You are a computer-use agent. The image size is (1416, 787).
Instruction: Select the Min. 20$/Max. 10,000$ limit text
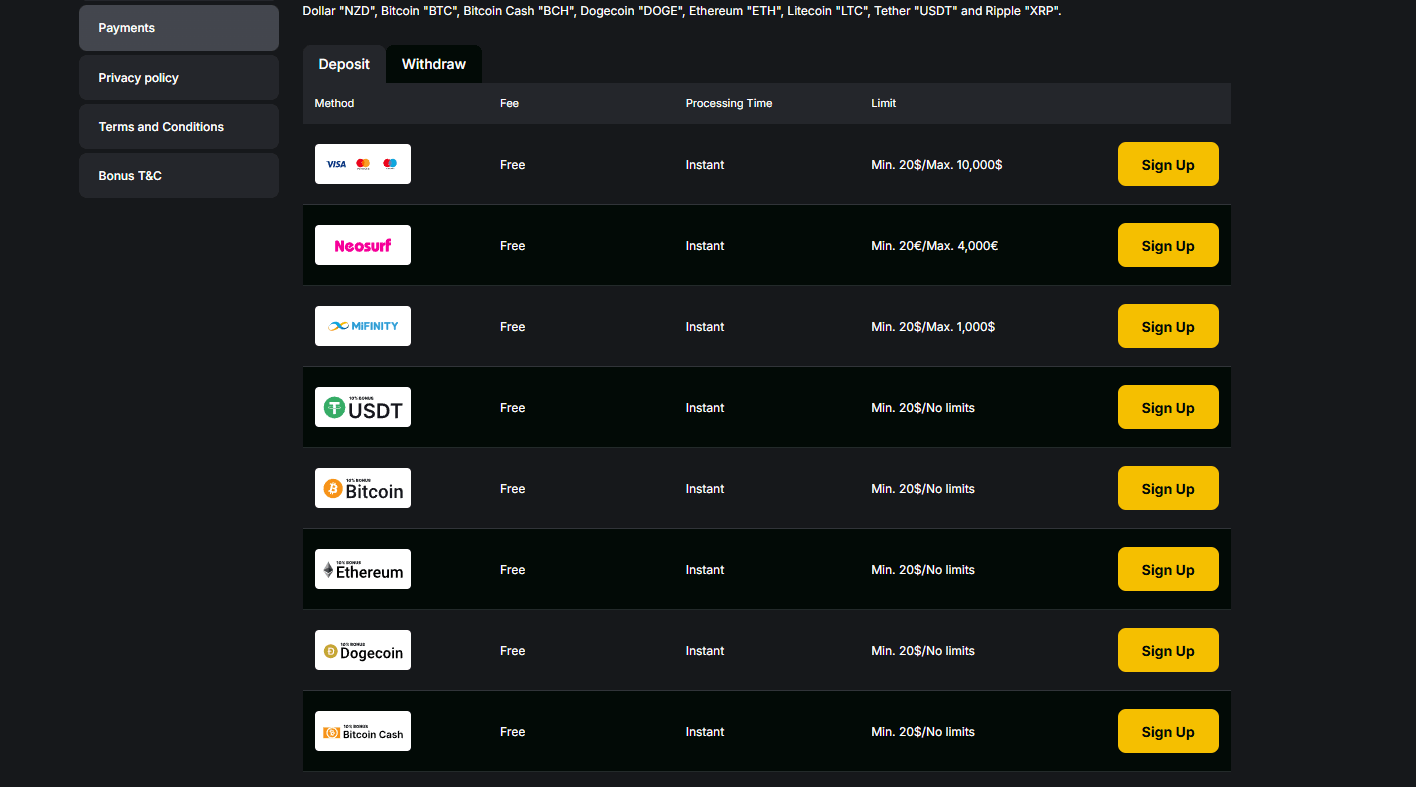pyautogui.click(x=937, y=165)
